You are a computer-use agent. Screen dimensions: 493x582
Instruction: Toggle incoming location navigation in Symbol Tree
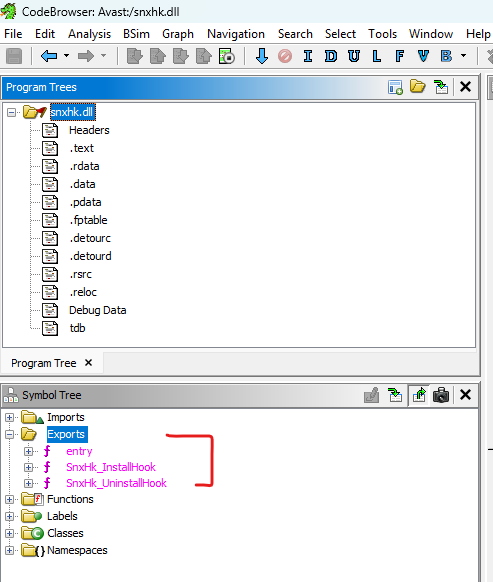[x=395, y=395]
